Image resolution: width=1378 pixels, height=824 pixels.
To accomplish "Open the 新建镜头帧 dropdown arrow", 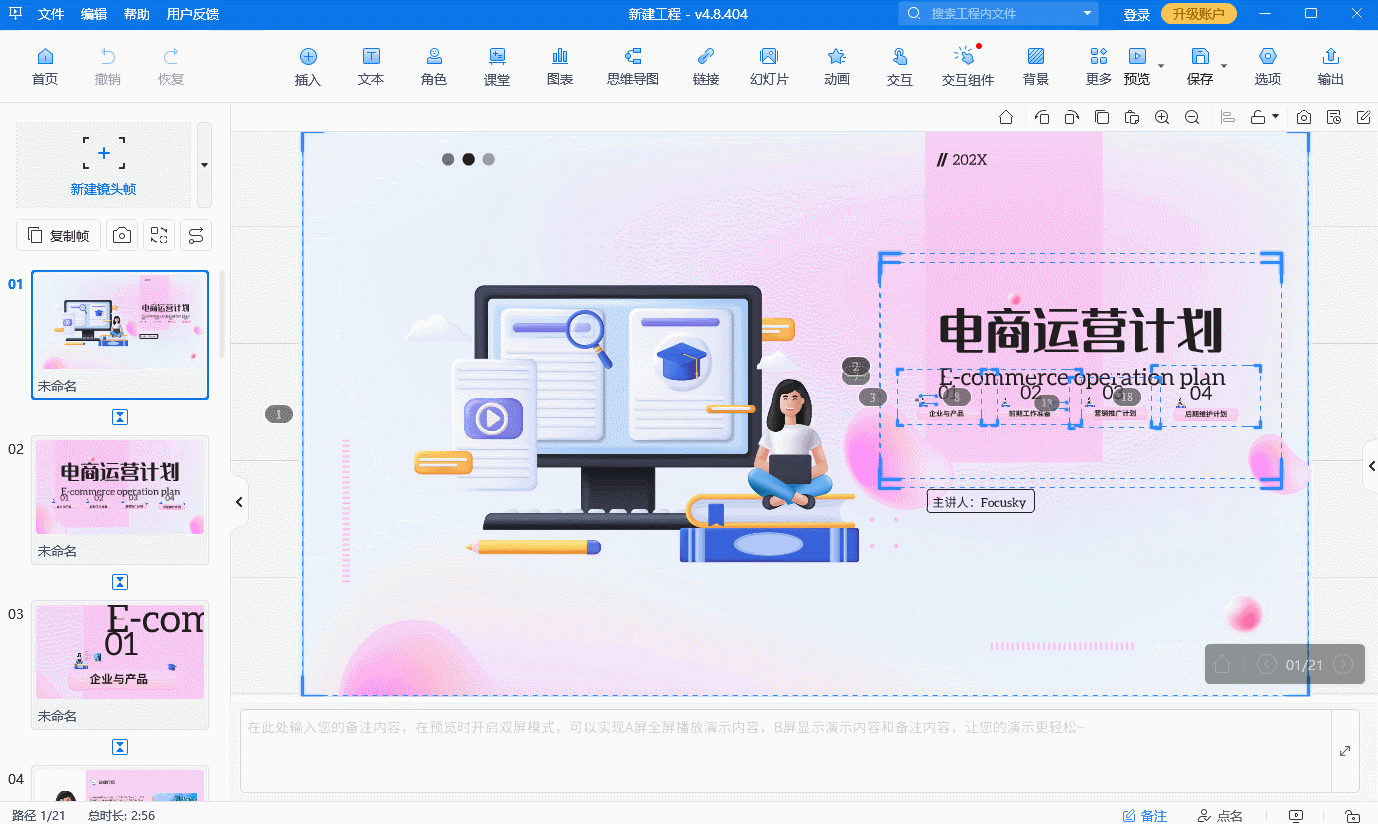I will (204, 165).
